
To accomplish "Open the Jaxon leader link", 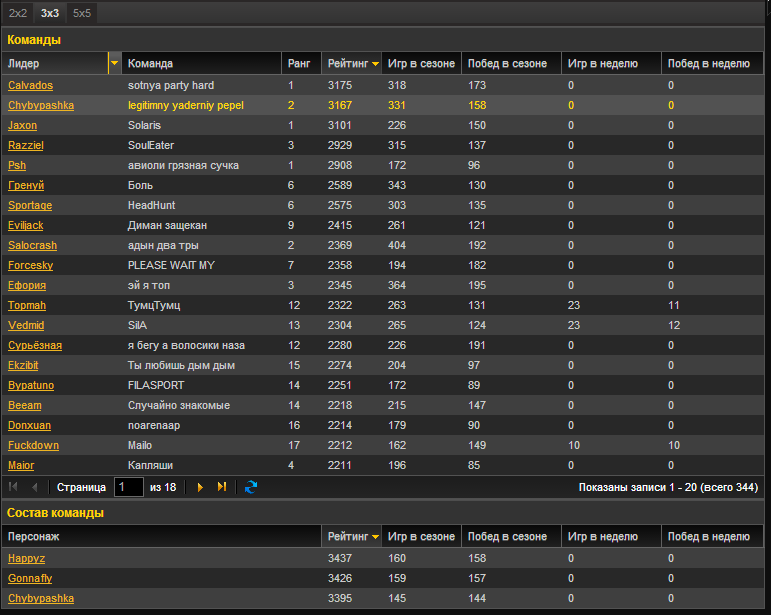I will click(x=22, y=125).
